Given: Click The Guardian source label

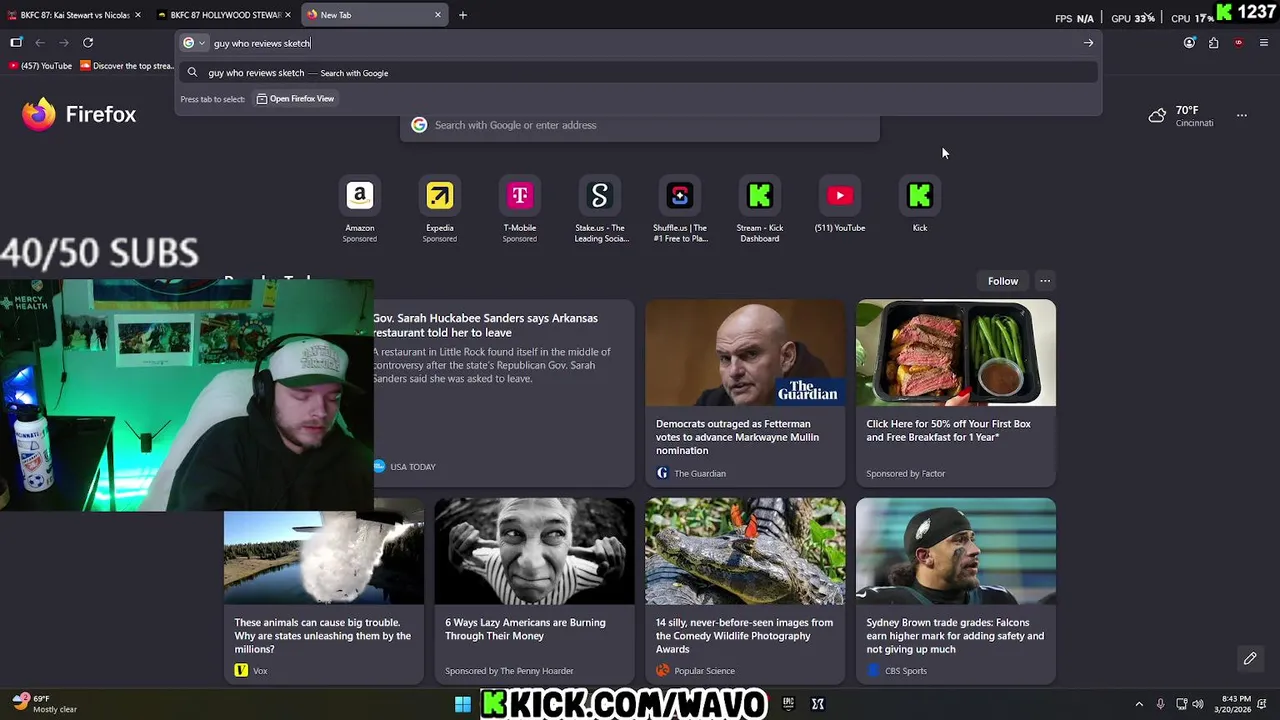Looking at the screenshot, I should pos(699,473).
